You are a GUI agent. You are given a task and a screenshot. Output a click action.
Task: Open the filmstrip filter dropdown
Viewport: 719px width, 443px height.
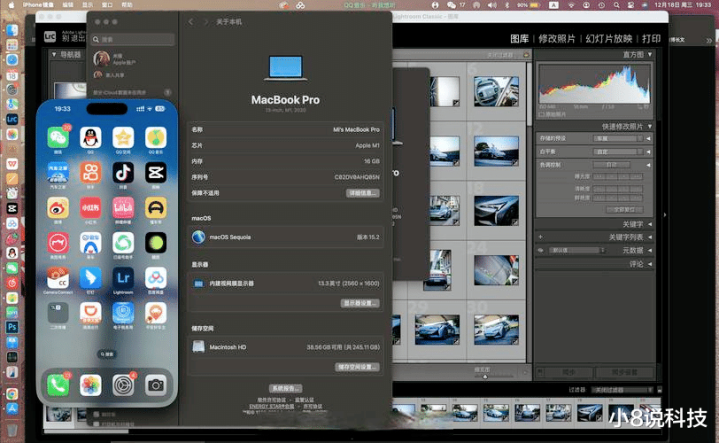point(622,390)
